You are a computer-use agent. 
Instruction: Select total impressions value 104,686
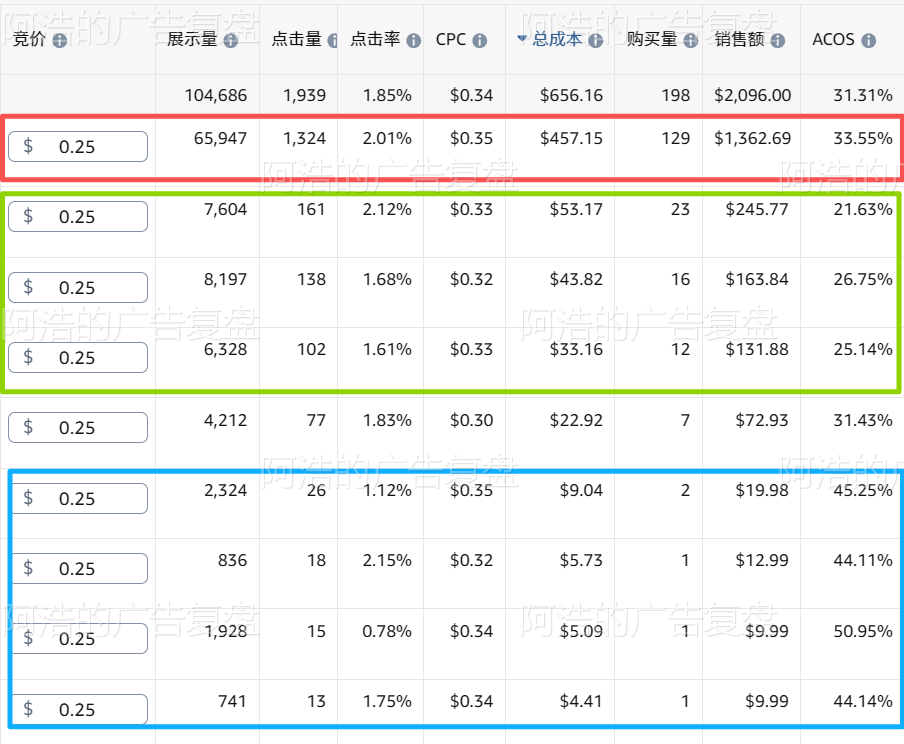coord(216,95)
